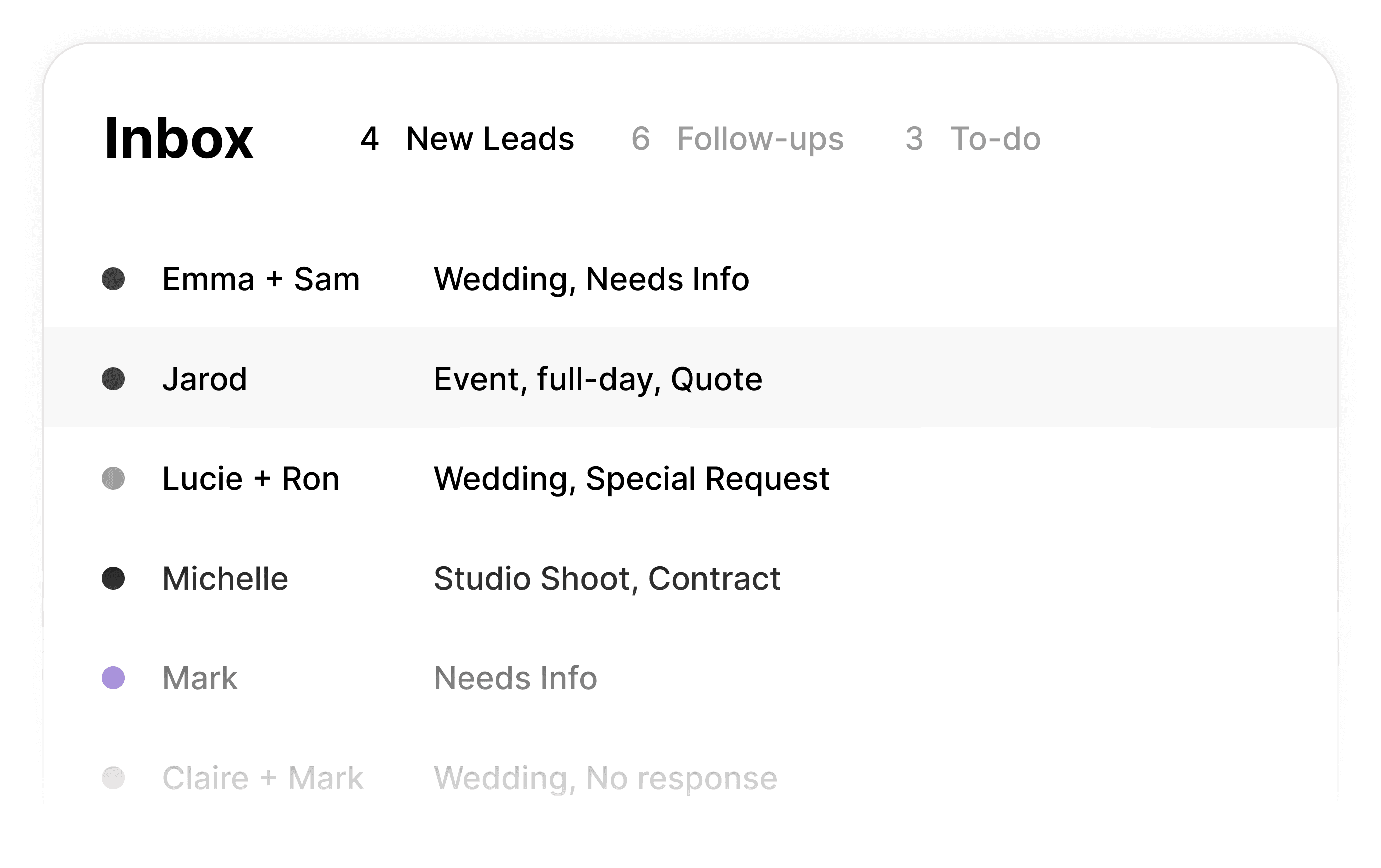Click the gray dot beside Lucie + Ron
The image size is (1381, 868).
click(x=113, y=479)
